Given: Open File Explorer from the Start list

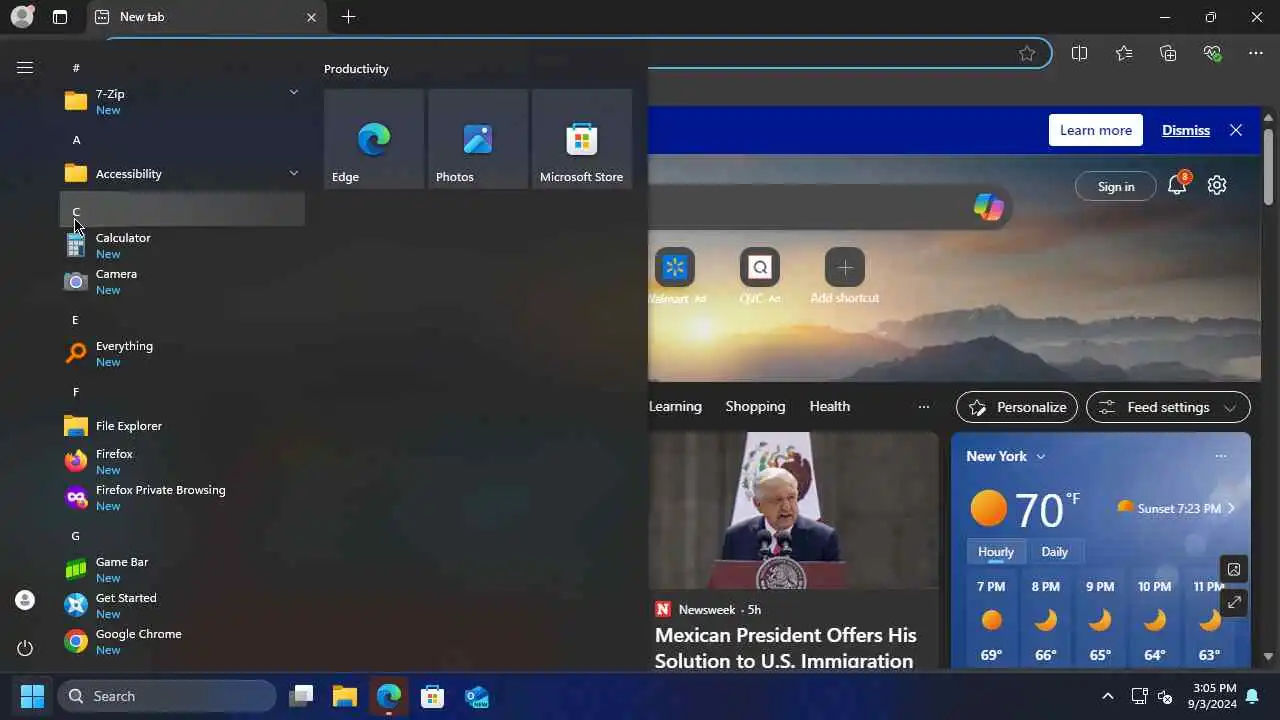Looking at the screenshot, I should (182, 426).
